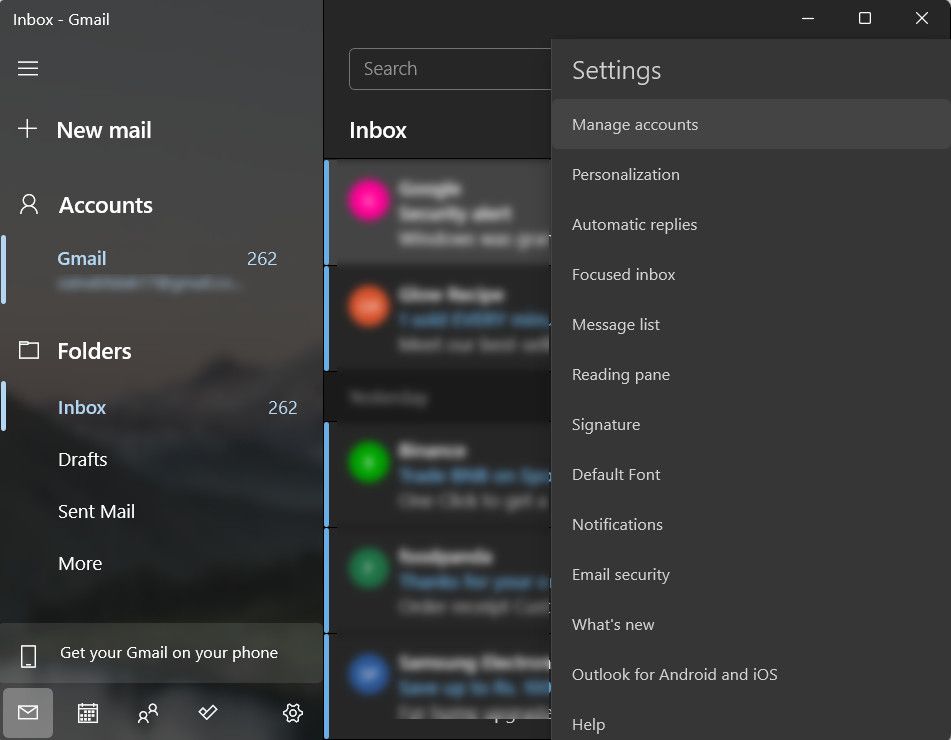Screen dimensions: 951x740
Task: Select the bright green avatar message
Action: tap(438, 475)
